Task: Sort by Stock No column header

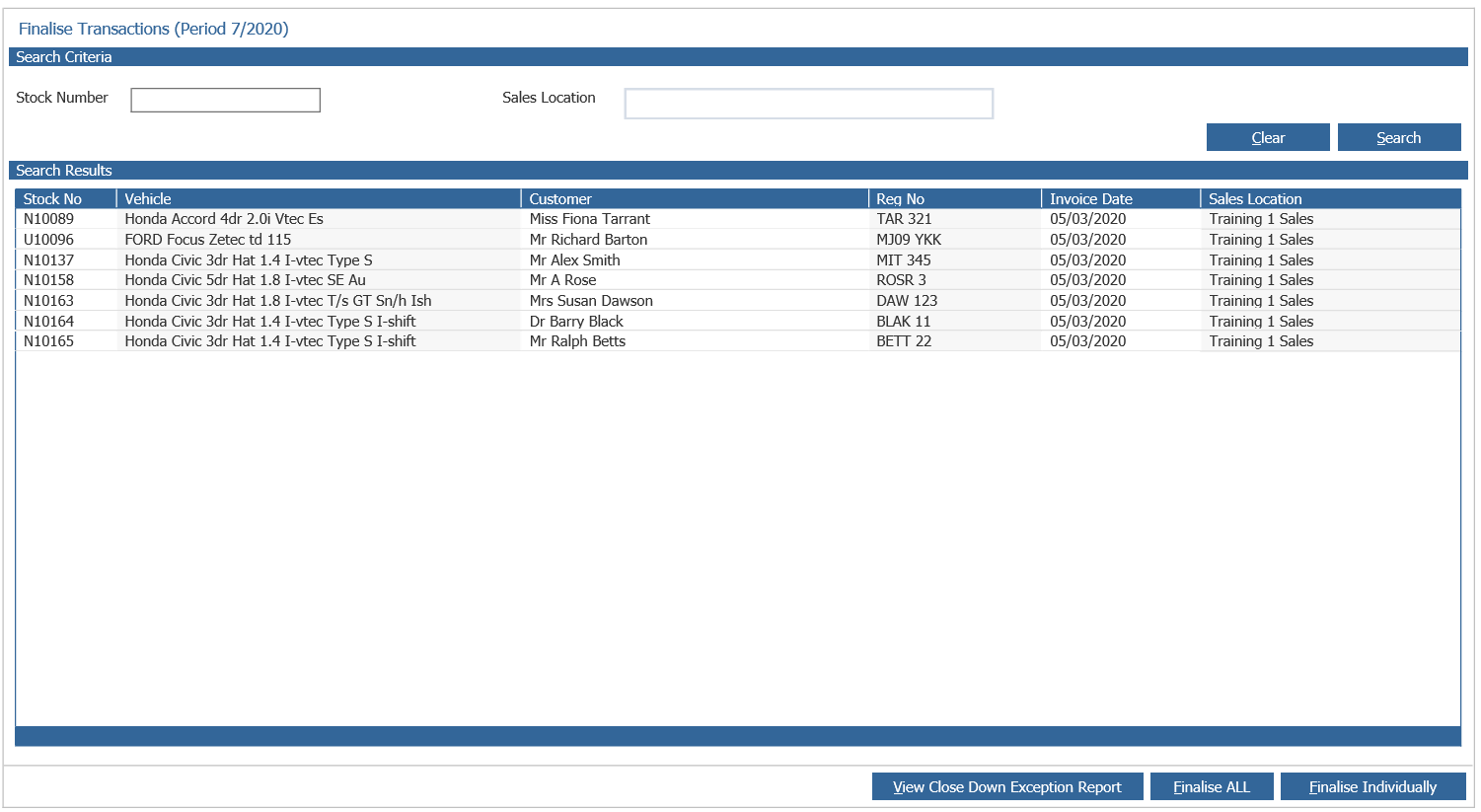Action: (66, 198)
